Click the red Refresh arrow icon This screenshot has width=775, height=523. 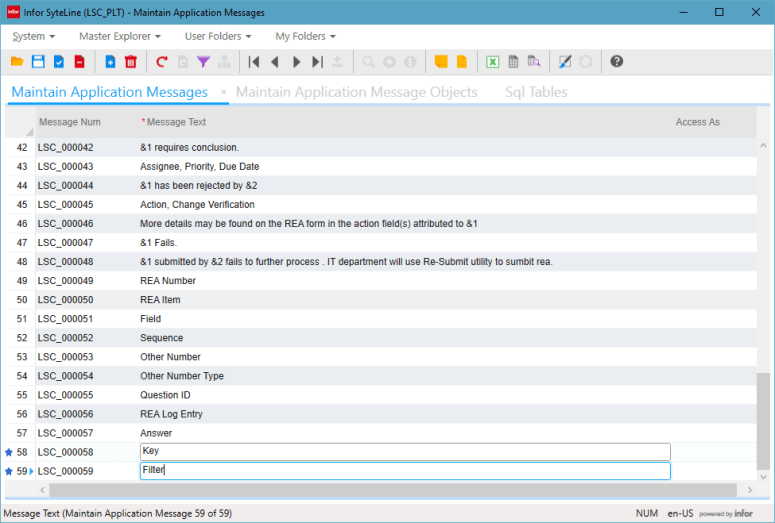click(x=162, y=62)
